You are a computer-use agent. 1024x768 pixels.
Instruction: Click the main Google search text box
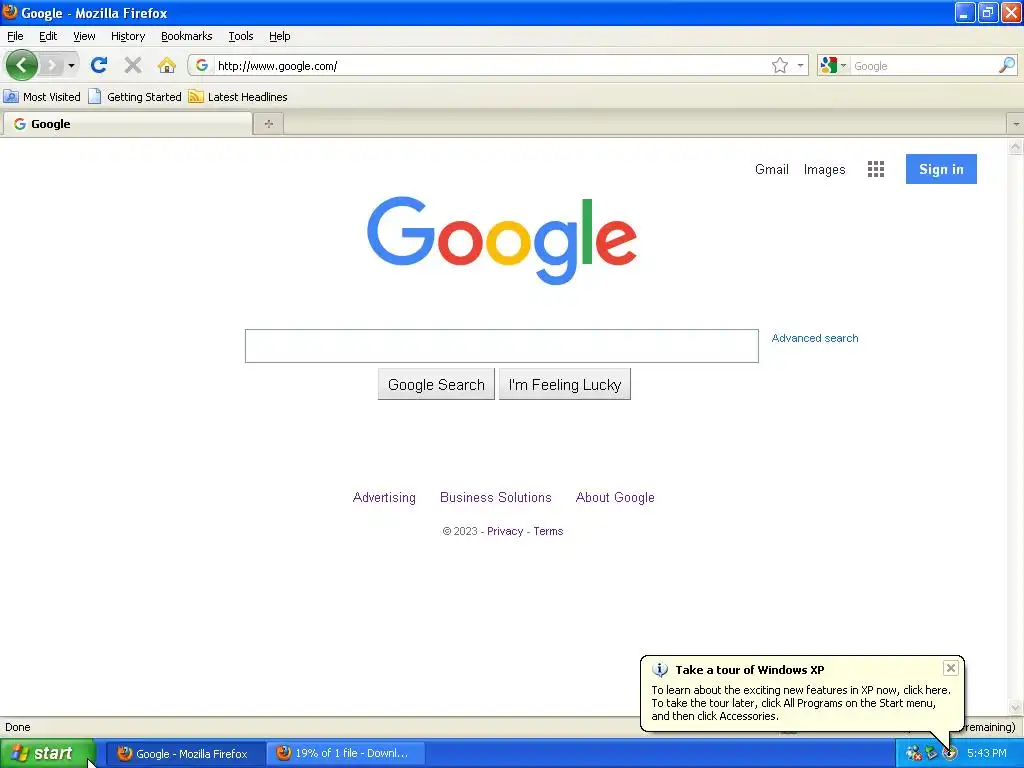[502, 345]
